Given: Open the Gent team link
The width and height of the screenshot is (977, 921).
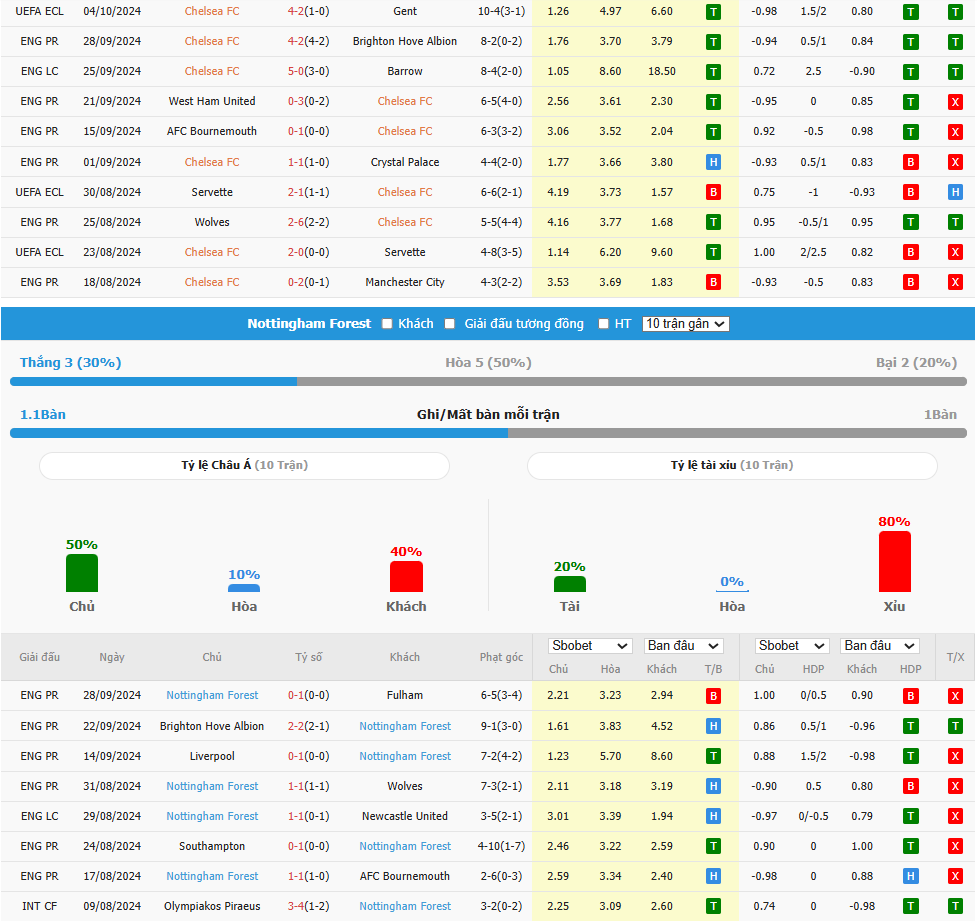Looking at the screenshot, I should point(405,12).
